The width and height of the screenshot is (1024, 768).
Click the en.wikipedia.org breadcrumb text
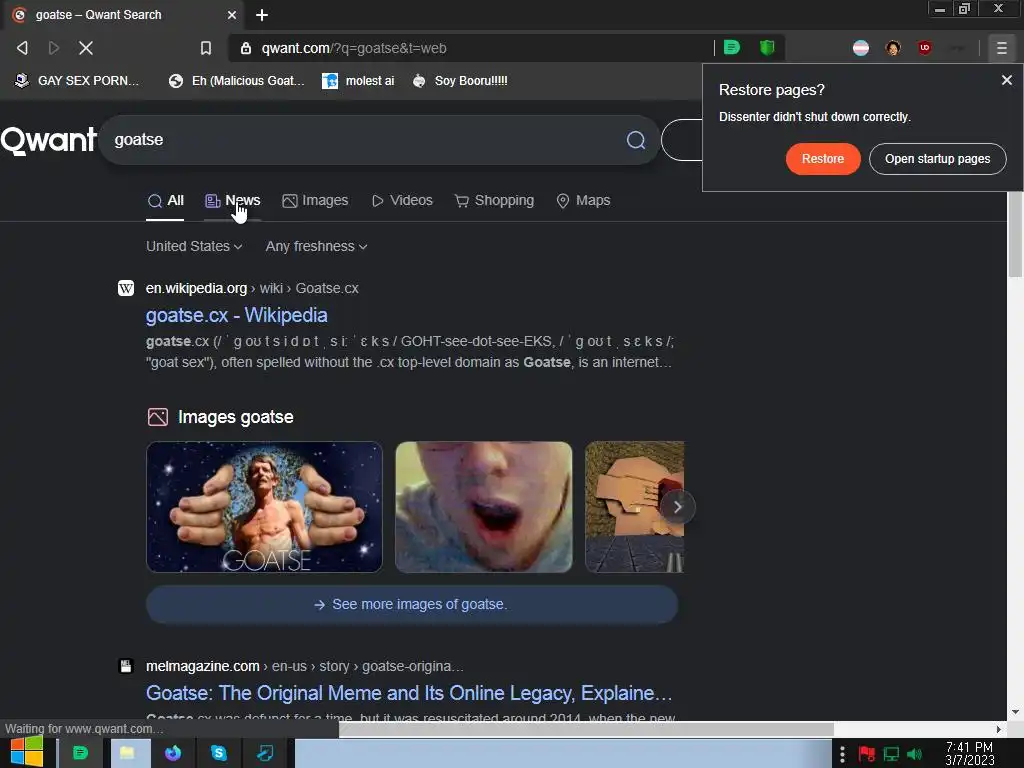pos(196,288)
